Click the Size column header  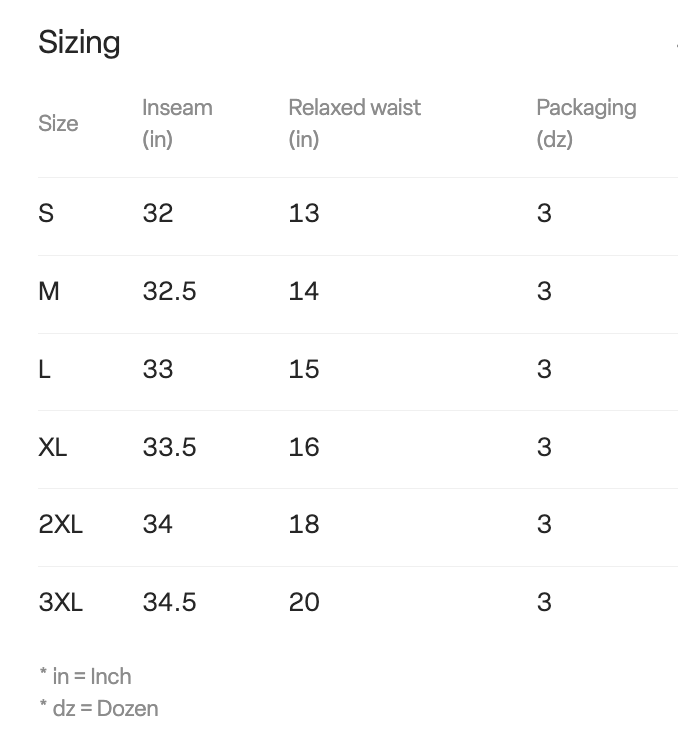[x=58, y=124]
